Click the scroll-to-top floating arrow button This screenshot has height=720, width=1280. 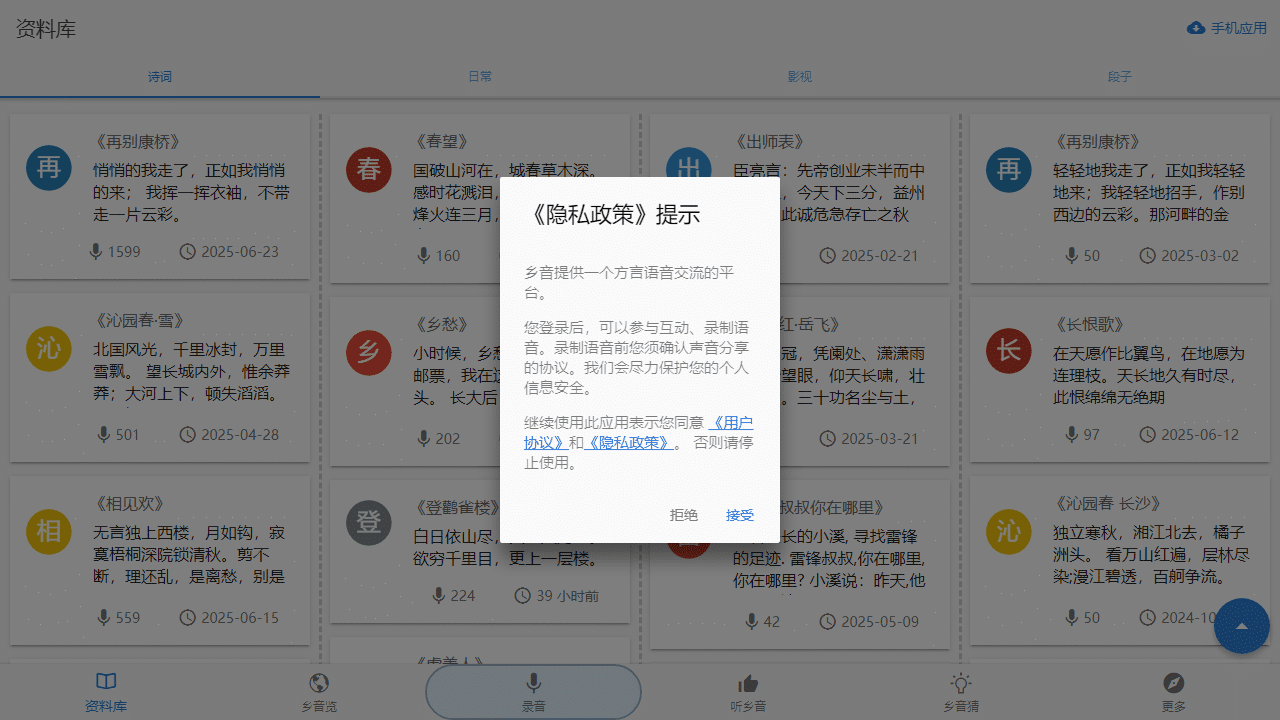click(1242, 626)
